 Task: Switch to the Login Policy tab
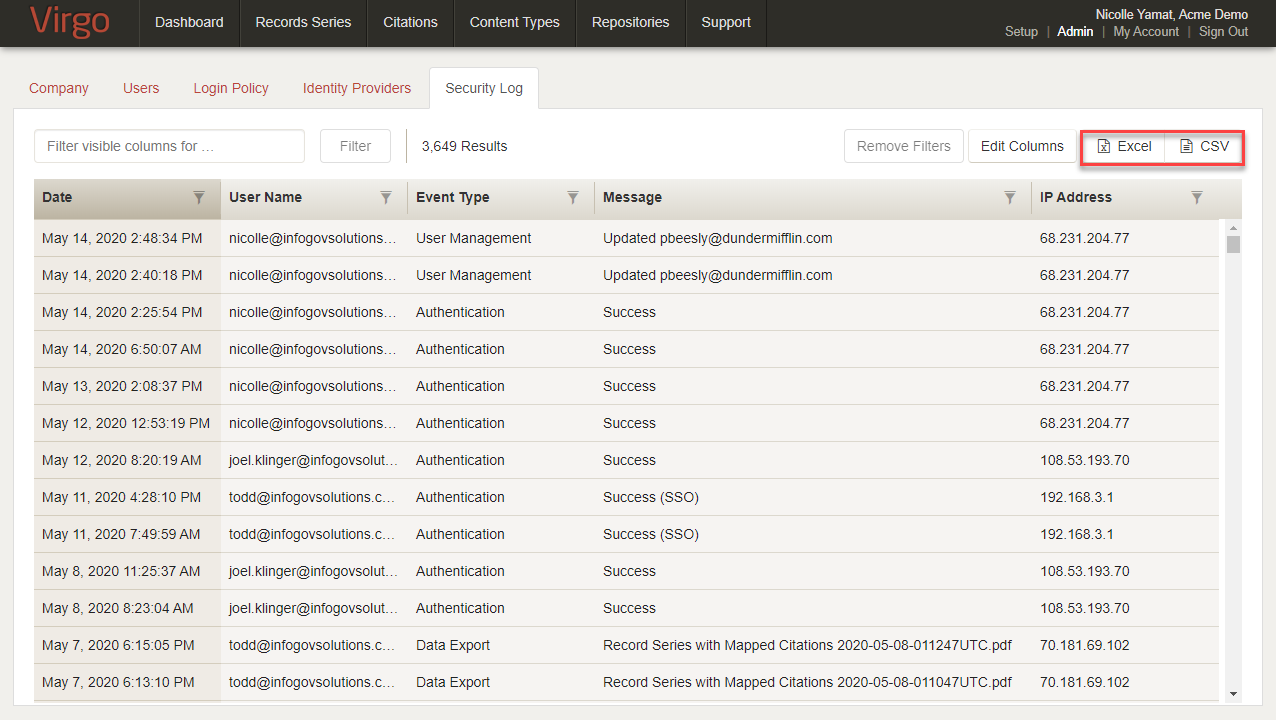[231, 88]
